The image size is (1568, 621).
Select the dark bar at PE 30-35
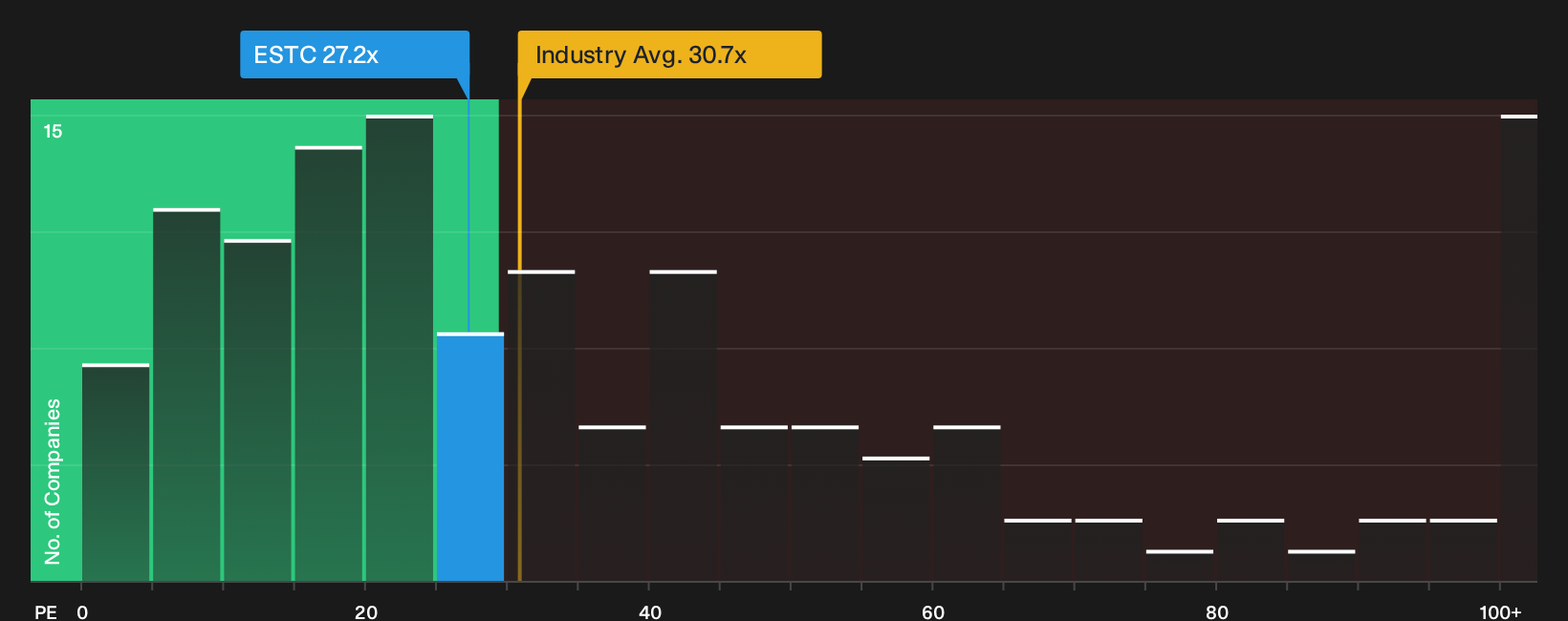(541, 426)
